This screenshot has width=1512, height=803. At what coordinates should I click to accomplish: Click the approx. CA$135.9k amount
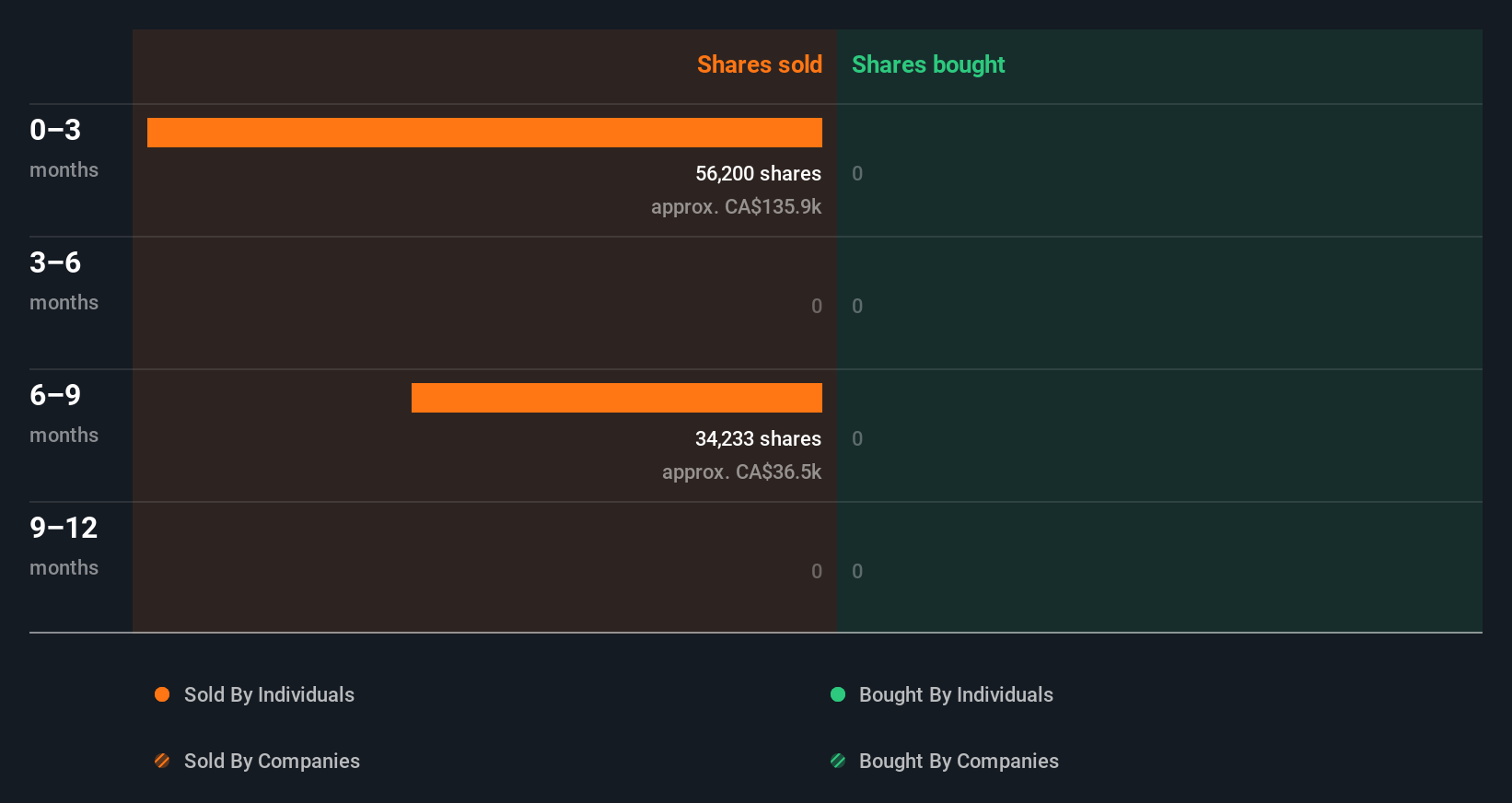click(736, 206)
